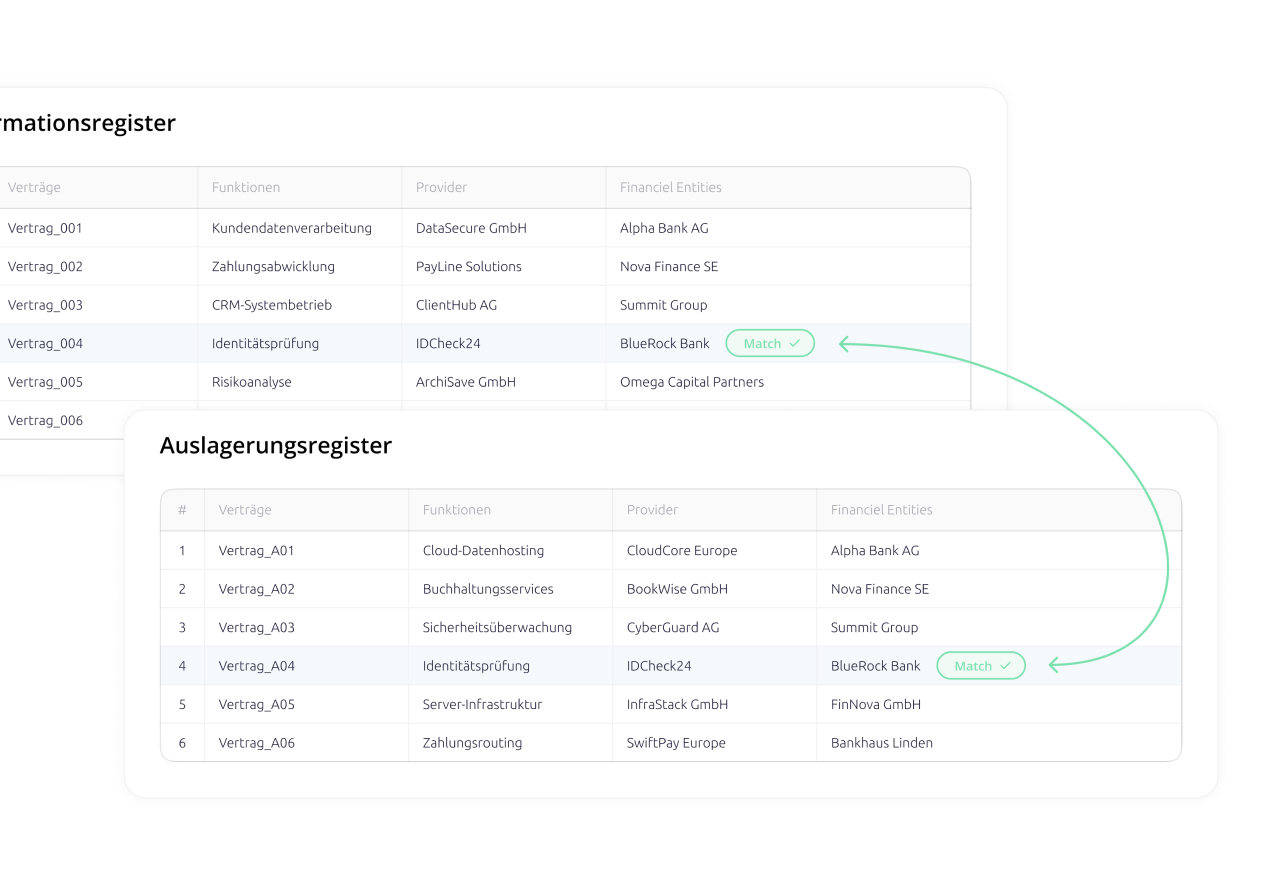Click the Verträge header in the upper register table

coord(34,187)
